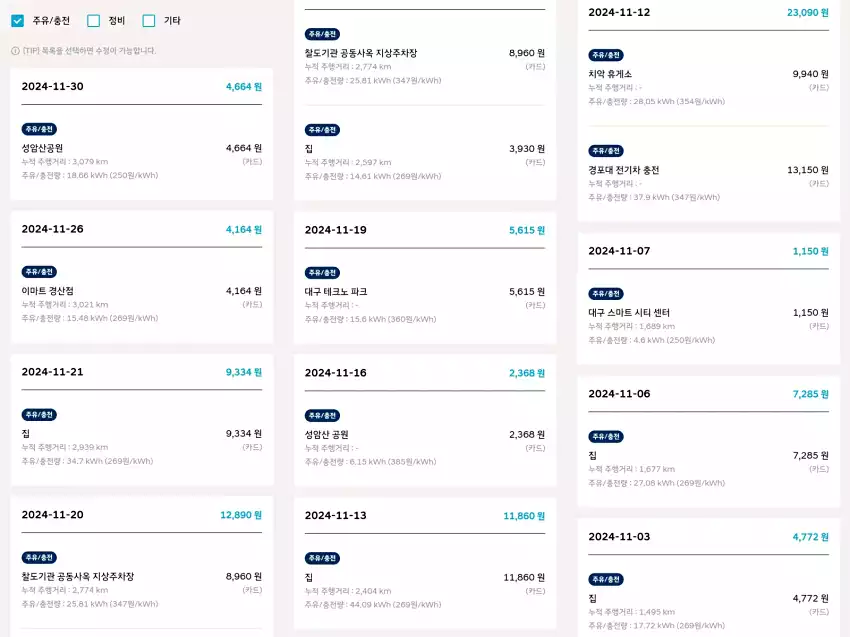This screenshot has width=850, height=637.
Task: Collapse the 2024-11-07 date group header
Action: 708,252
